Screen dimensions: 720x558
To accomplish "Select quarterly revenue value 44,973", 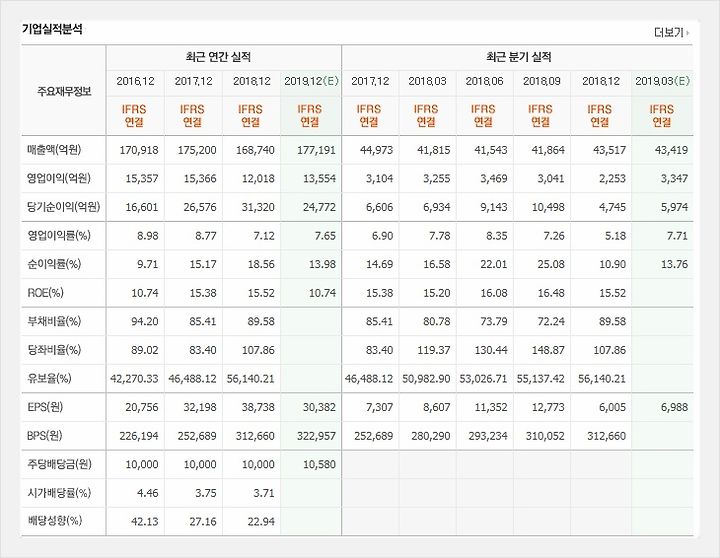I will click(377, 150).
